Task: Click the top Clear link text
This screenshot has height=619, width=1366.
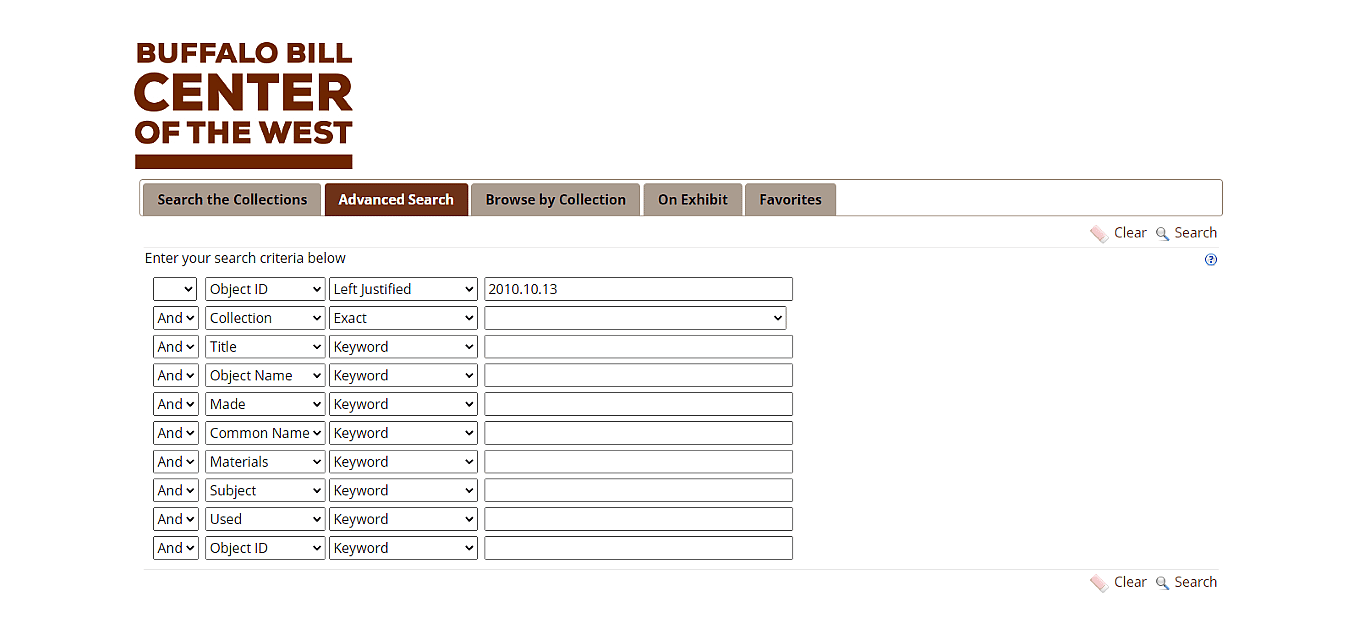Action: 1130,233
